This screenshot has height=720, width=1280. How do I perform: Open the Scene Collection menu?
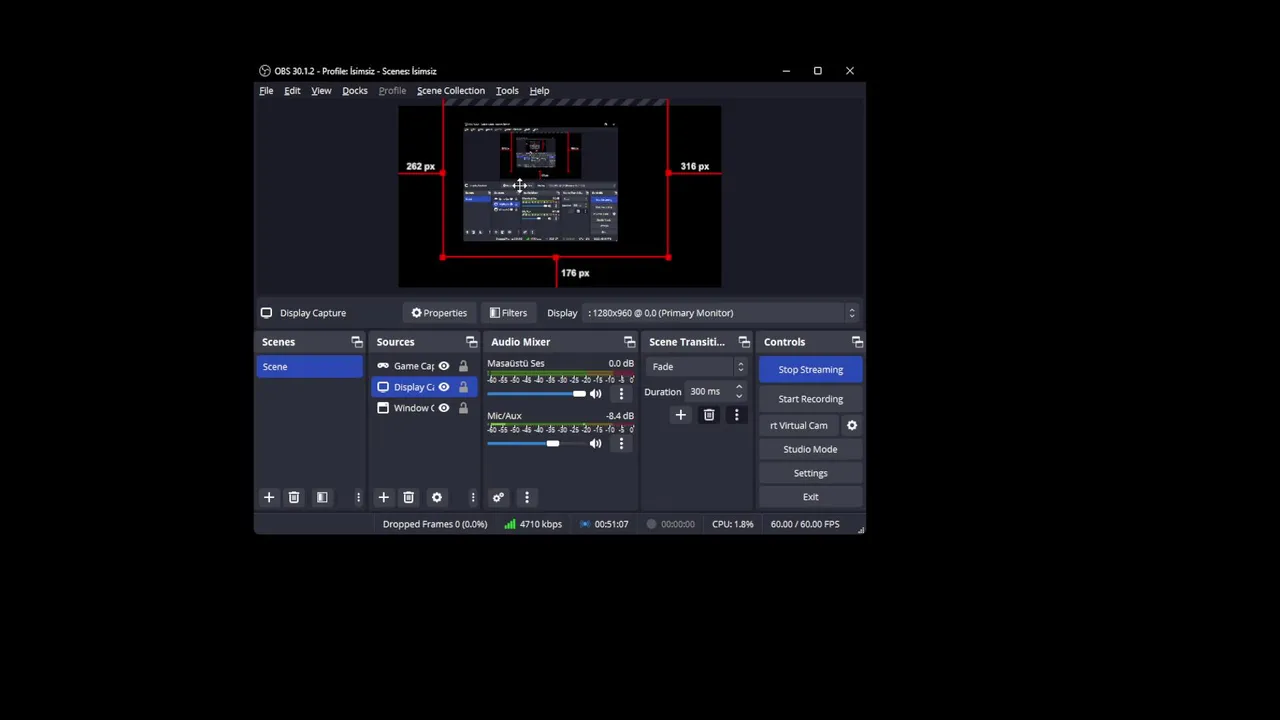[451, 91]
